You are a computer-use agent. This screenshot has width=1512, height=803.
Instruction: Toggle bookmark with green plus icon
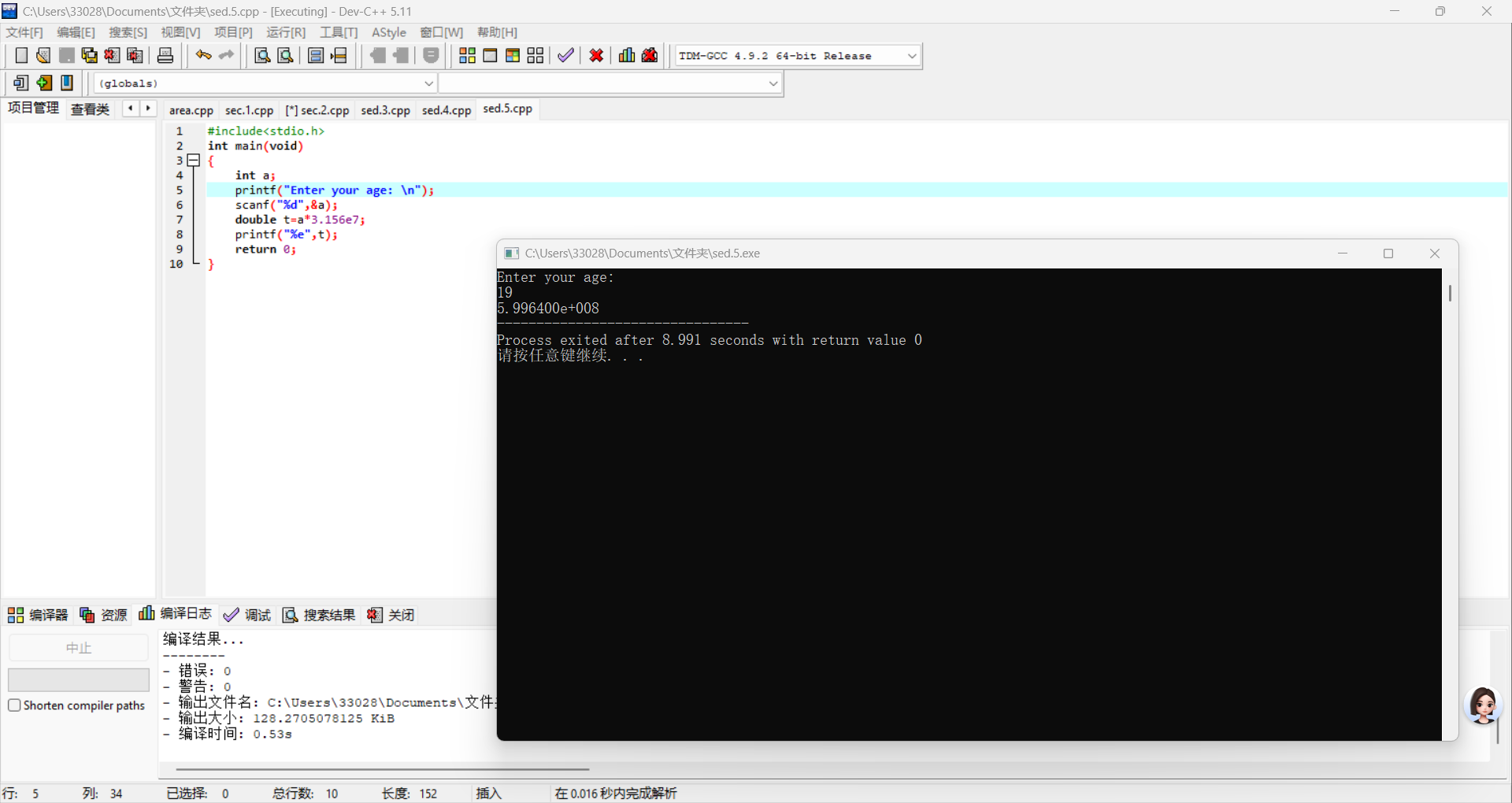[44, 83]
